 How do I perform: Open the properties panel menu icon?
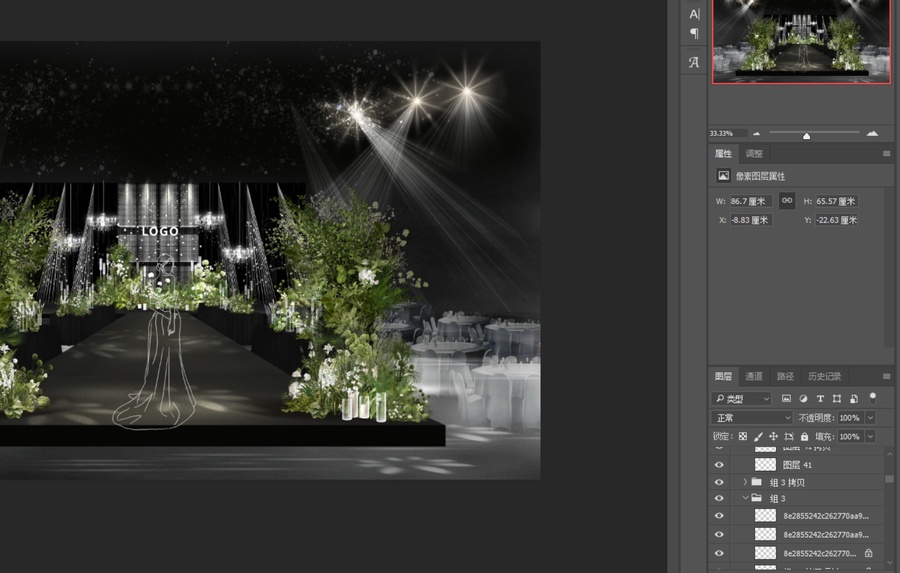coord(886,153)
